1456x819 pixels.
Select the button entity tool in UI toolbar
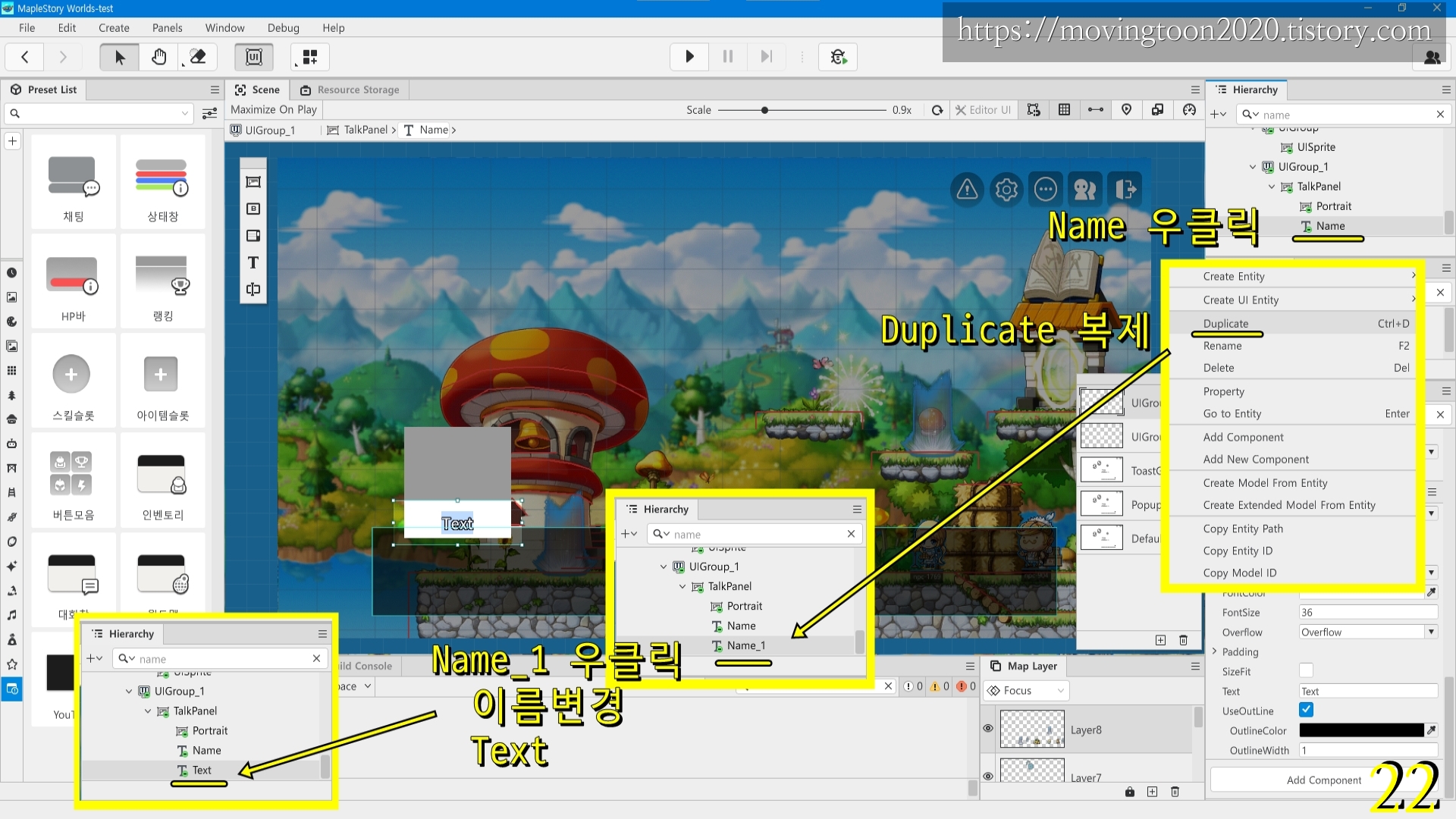[x=253, y=209]
